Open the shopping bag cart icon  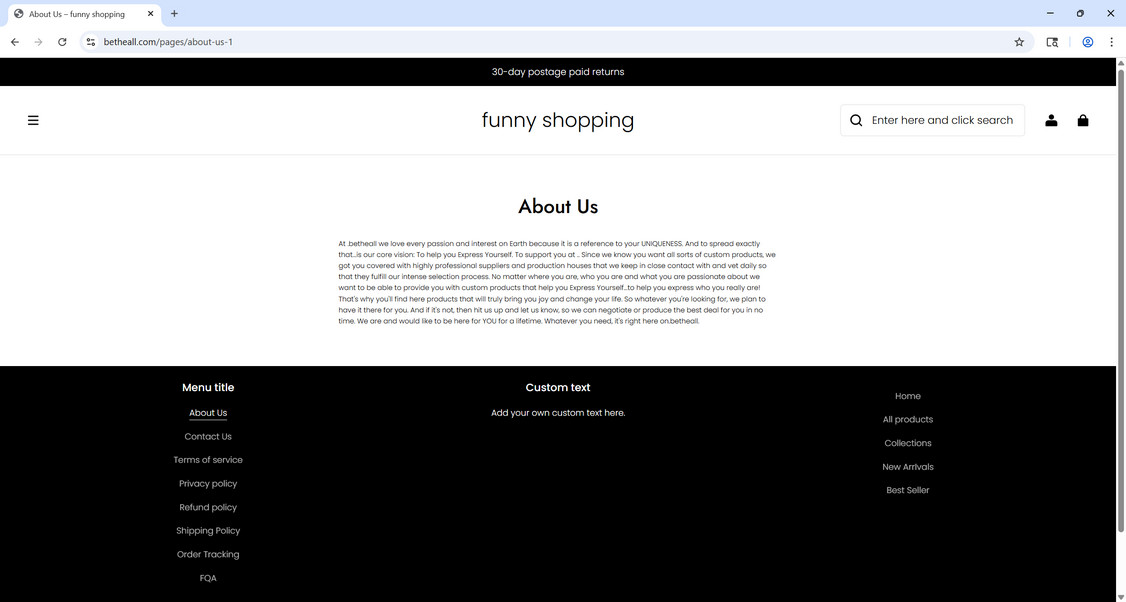(x=1083, y=119)
